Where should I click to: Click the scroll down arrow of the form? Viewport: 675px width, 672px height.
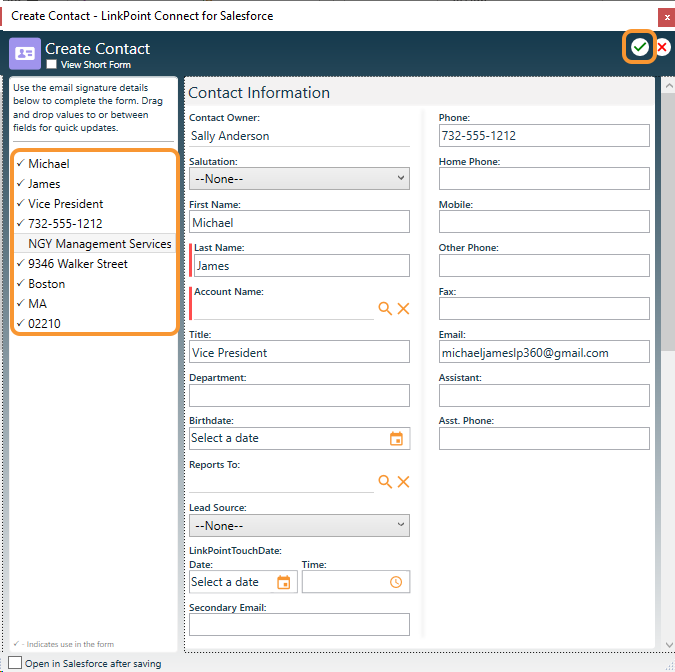pos(669,644)
